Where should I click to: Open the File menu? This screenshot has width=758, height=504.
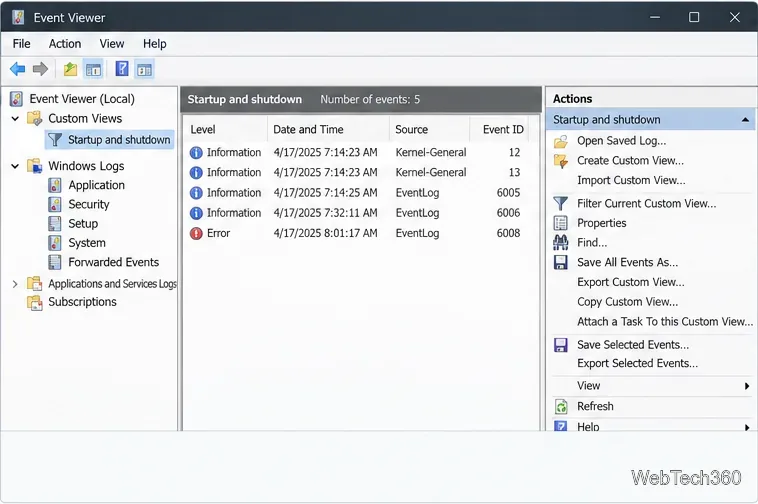pos(21,44)
